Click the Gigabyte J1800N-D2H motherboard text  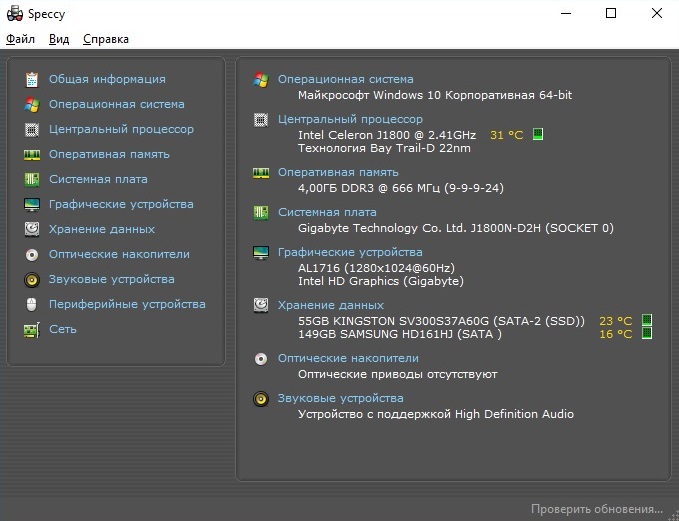(x=456, y=228)
